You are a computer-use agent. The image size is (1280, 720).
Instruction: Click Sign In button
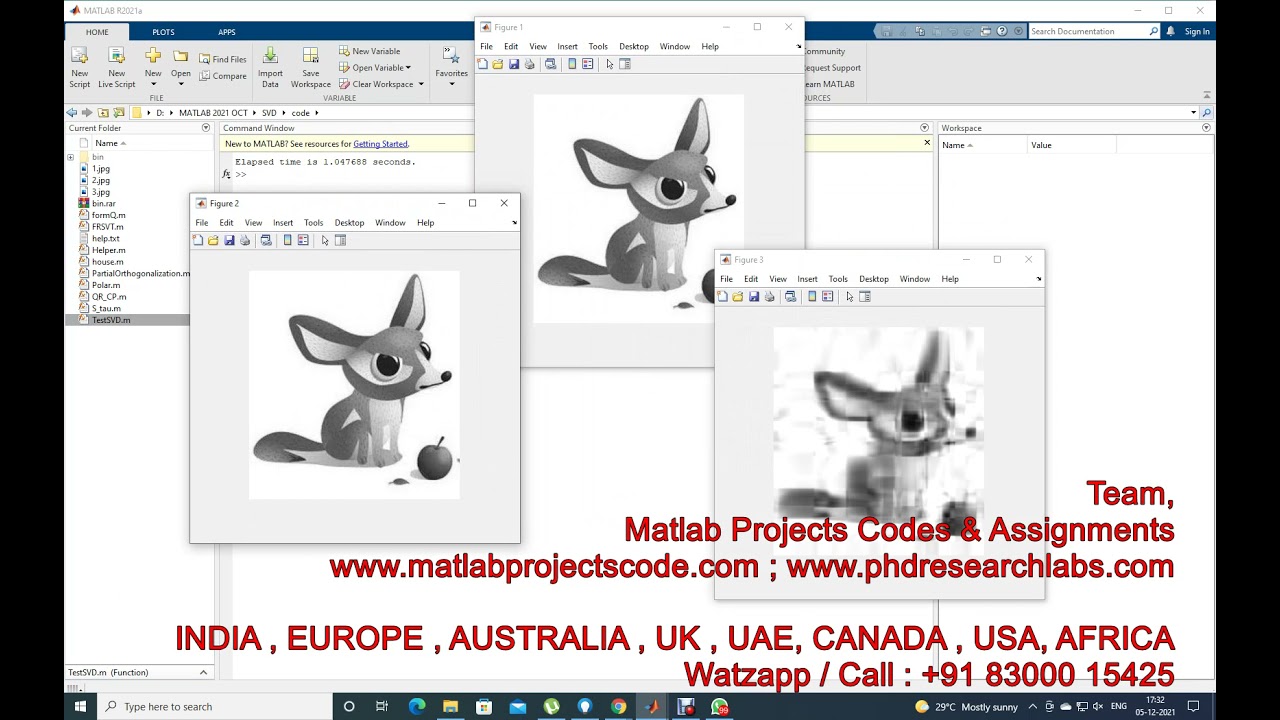coord(1197,31)
